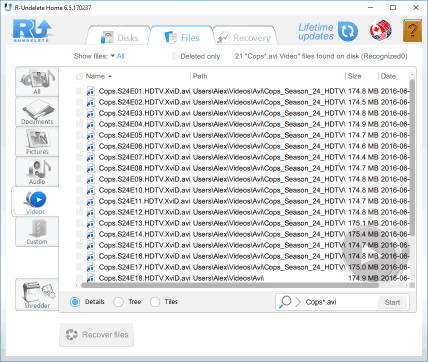Image resolution: width=428 pixels, height=362 pixels.
Task: Click the 174.5 MB size value
Action: tap(363, 102)
